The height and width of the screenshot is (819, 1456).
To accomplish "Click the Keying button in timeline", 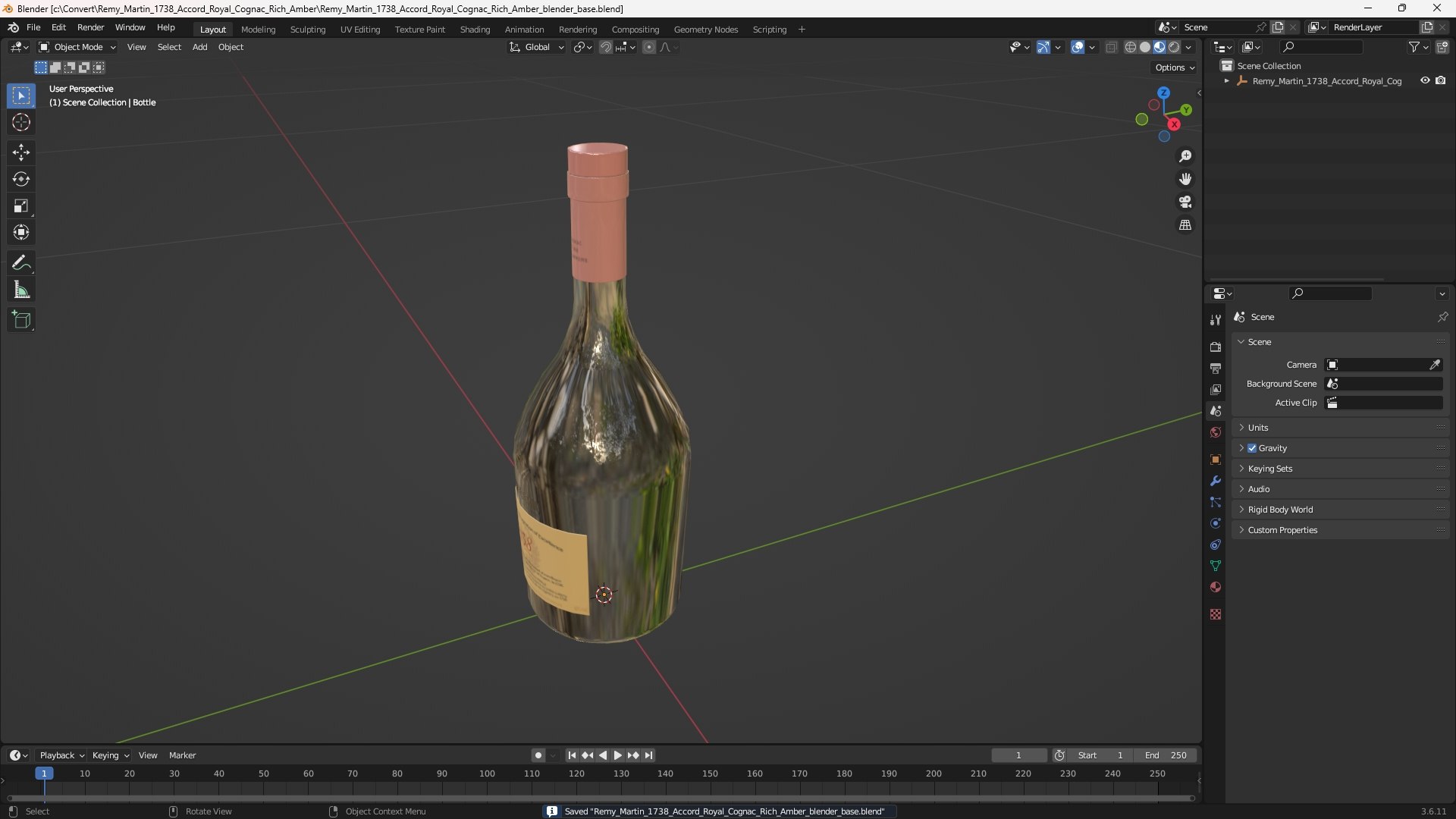I will 110,755.
